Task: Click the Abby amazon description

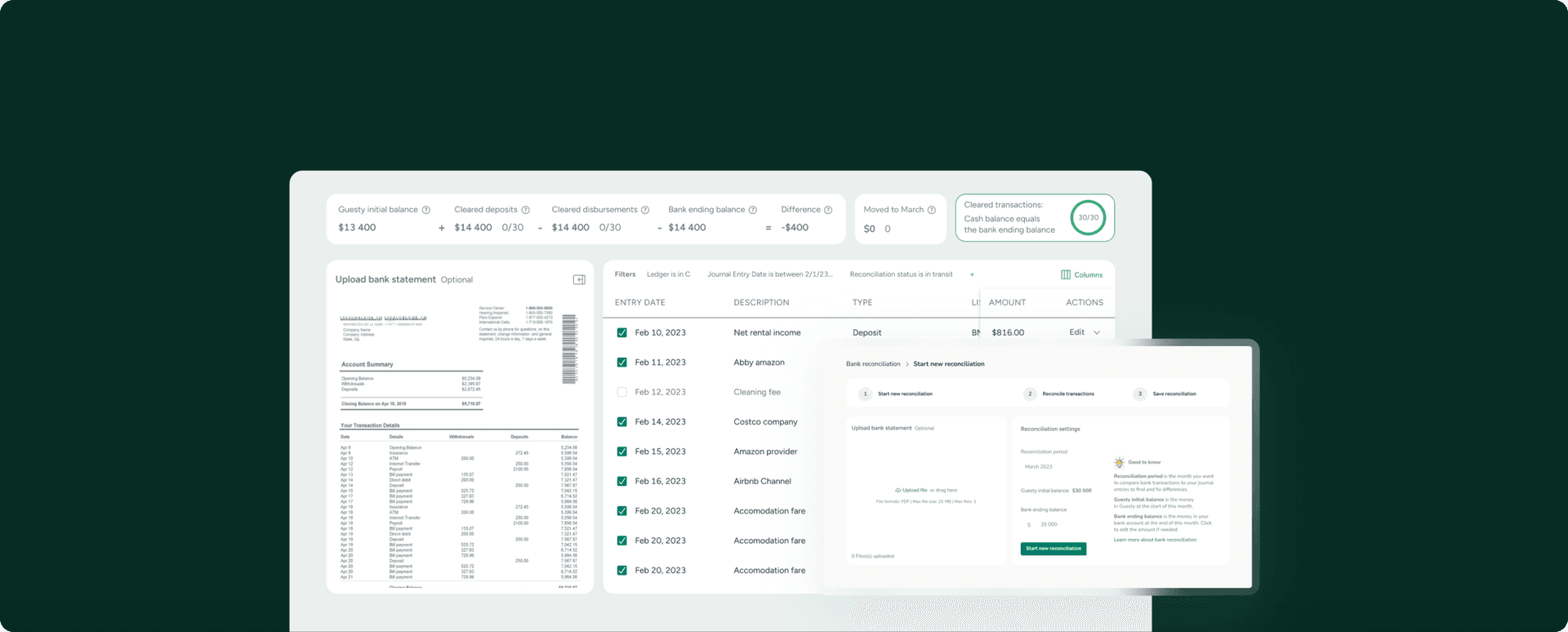Action: pyautogui.click(x=759, y=363)
